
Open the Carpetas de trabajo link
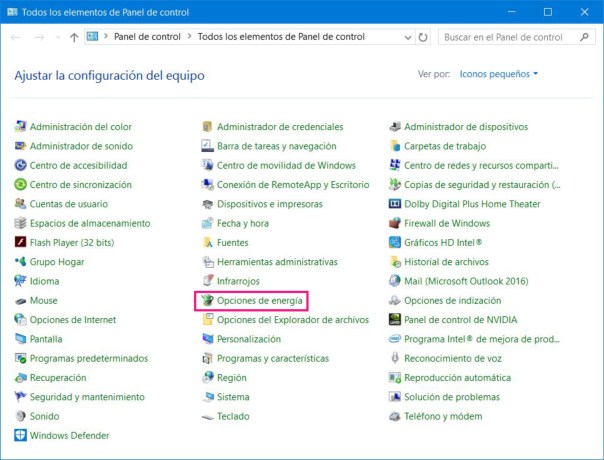pos(445,146)
